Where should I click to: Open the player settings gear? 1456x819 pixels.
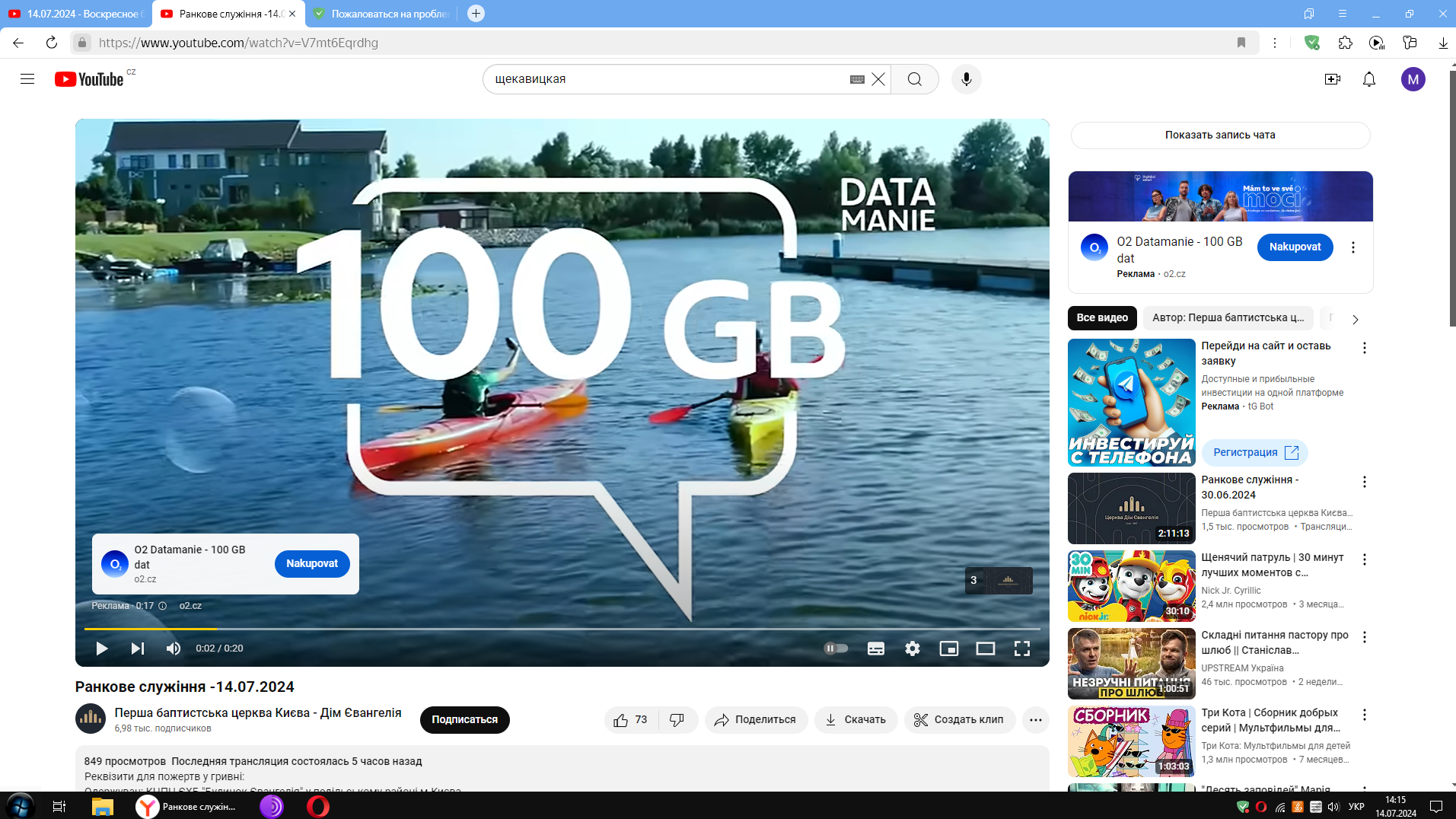pyautogui.click(x=912, y=648)
